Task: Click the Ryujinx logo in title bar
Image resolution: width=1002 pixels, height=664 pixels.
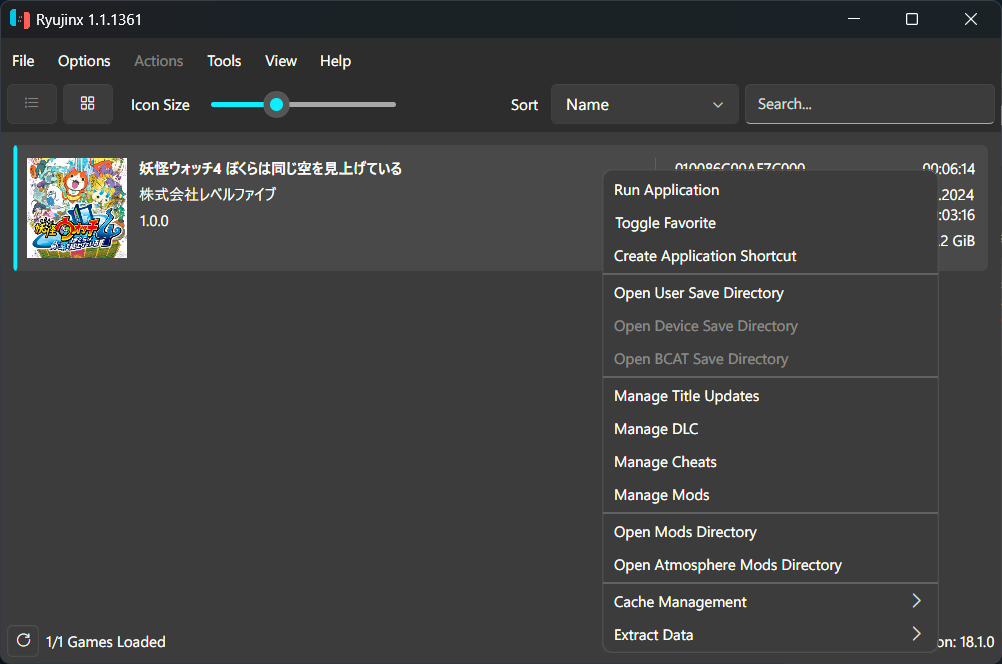Action: tap(20, 19)
